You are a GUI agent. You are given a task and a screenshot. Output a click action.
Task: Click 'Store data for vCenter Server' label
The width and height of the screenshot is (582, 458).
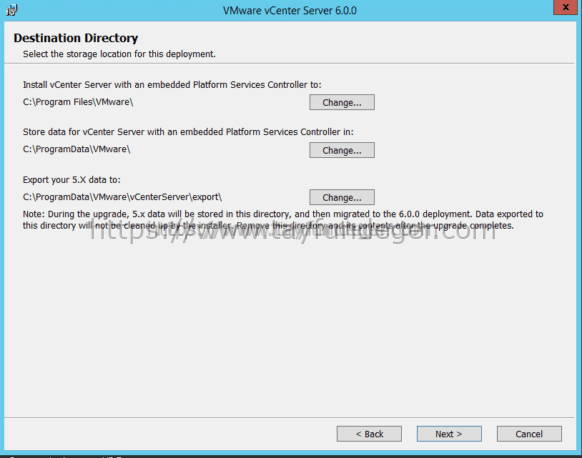pyautogui.click(x=188, y=132)
